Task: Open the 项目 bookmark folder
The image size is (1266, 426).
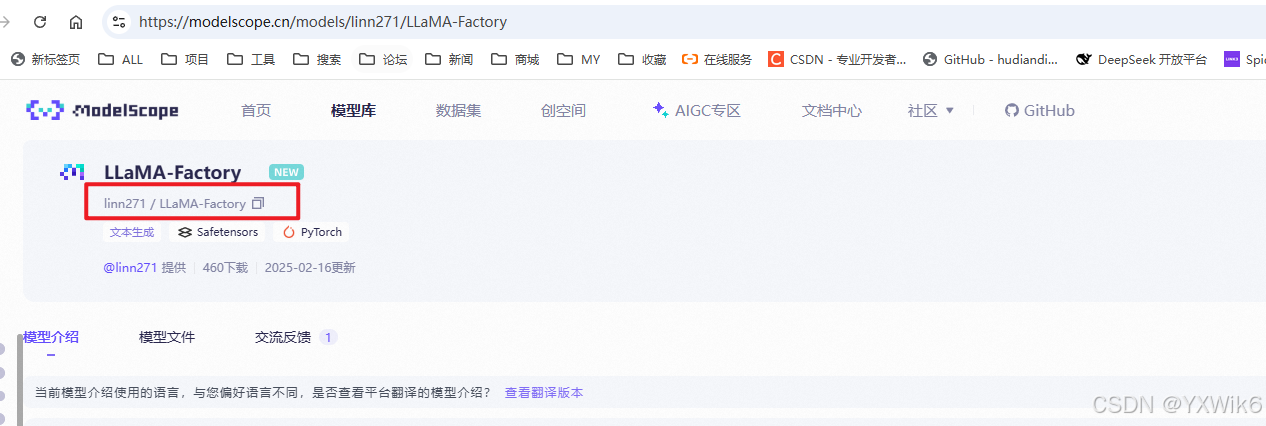Action: [x=185, y=59]
